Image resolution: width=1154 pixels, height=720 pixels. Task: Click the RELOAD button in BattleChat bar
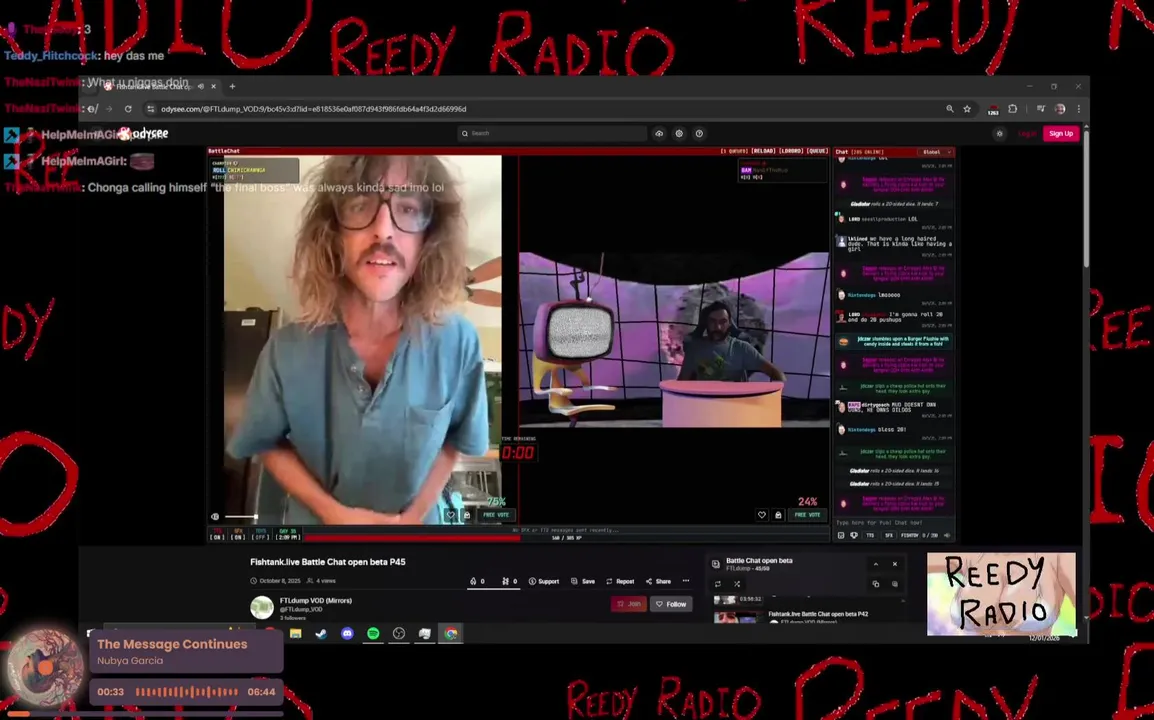pos(762,151)
